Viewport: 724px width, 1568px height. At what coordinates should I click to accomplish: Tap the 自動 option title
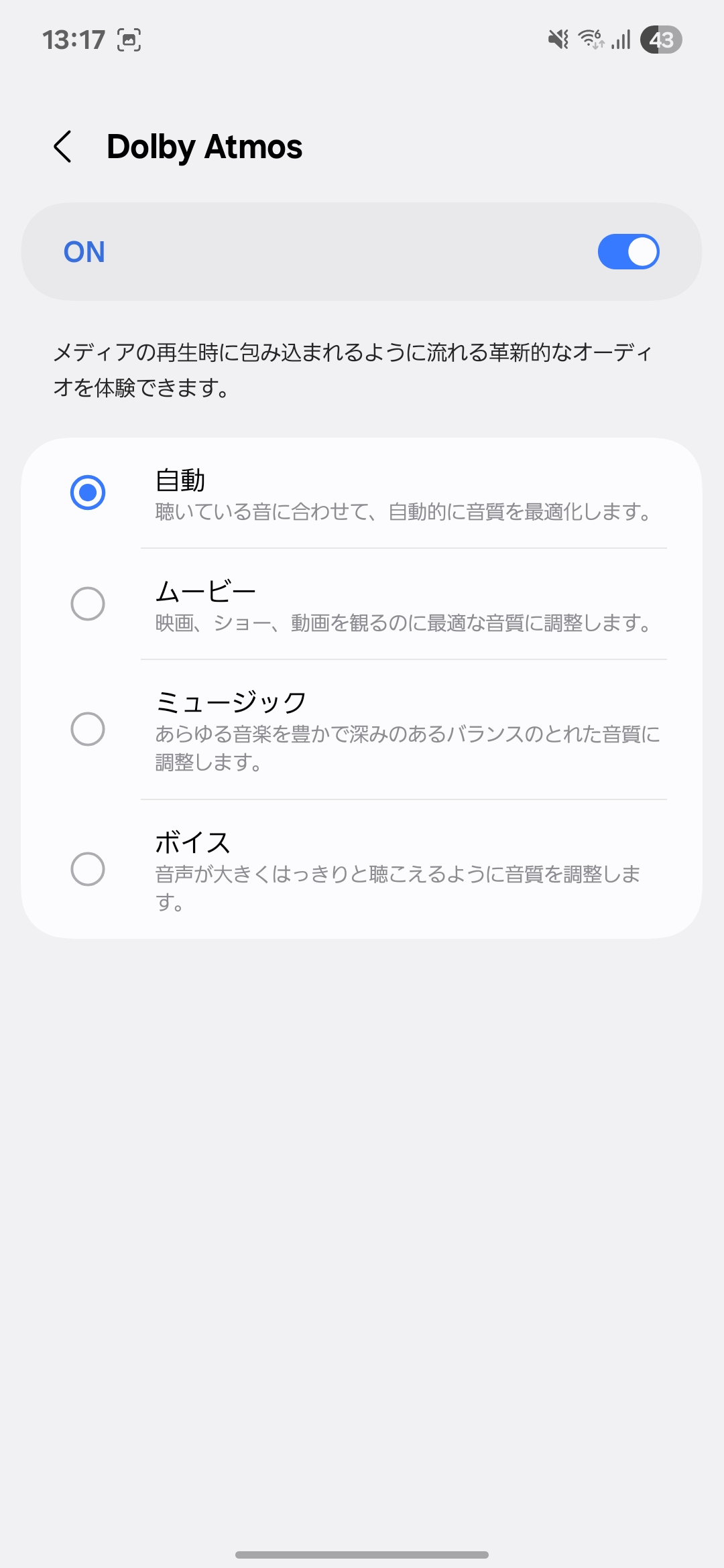[x=180, y=480]
